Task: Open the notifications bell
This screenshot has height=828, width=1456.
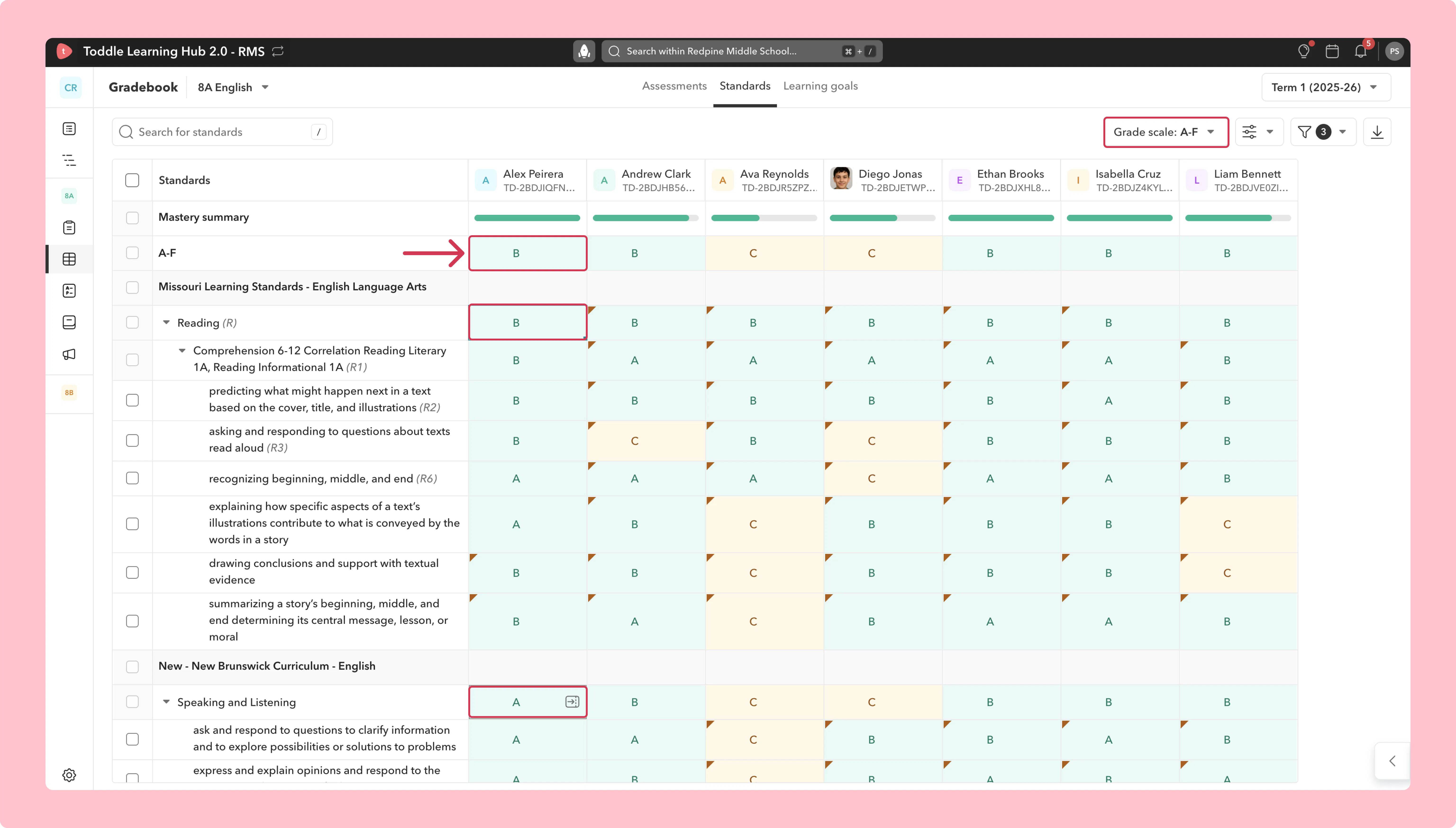Action: click(1360, 51)
